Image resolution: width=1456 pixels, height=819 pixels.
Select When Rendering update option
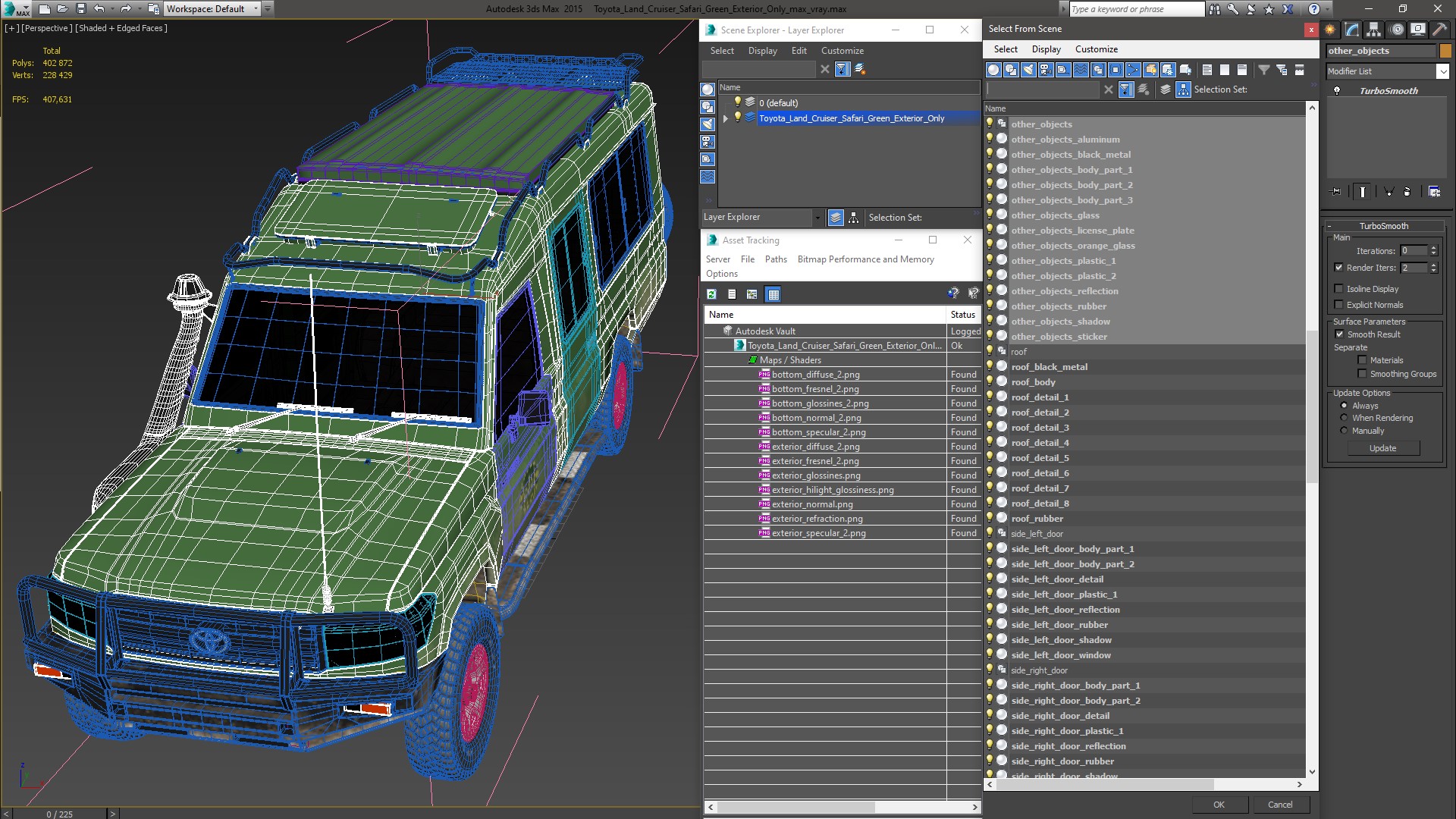(1344, 418)
